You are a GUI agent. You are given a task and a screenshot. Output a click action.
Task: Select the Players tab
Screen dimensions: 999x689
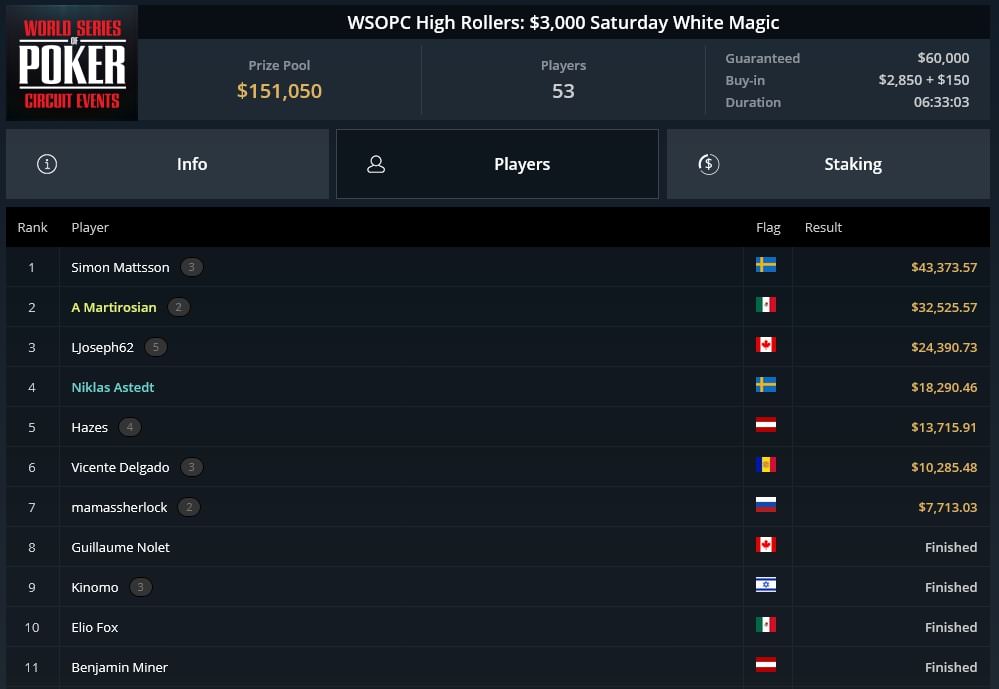pos(498,164)
